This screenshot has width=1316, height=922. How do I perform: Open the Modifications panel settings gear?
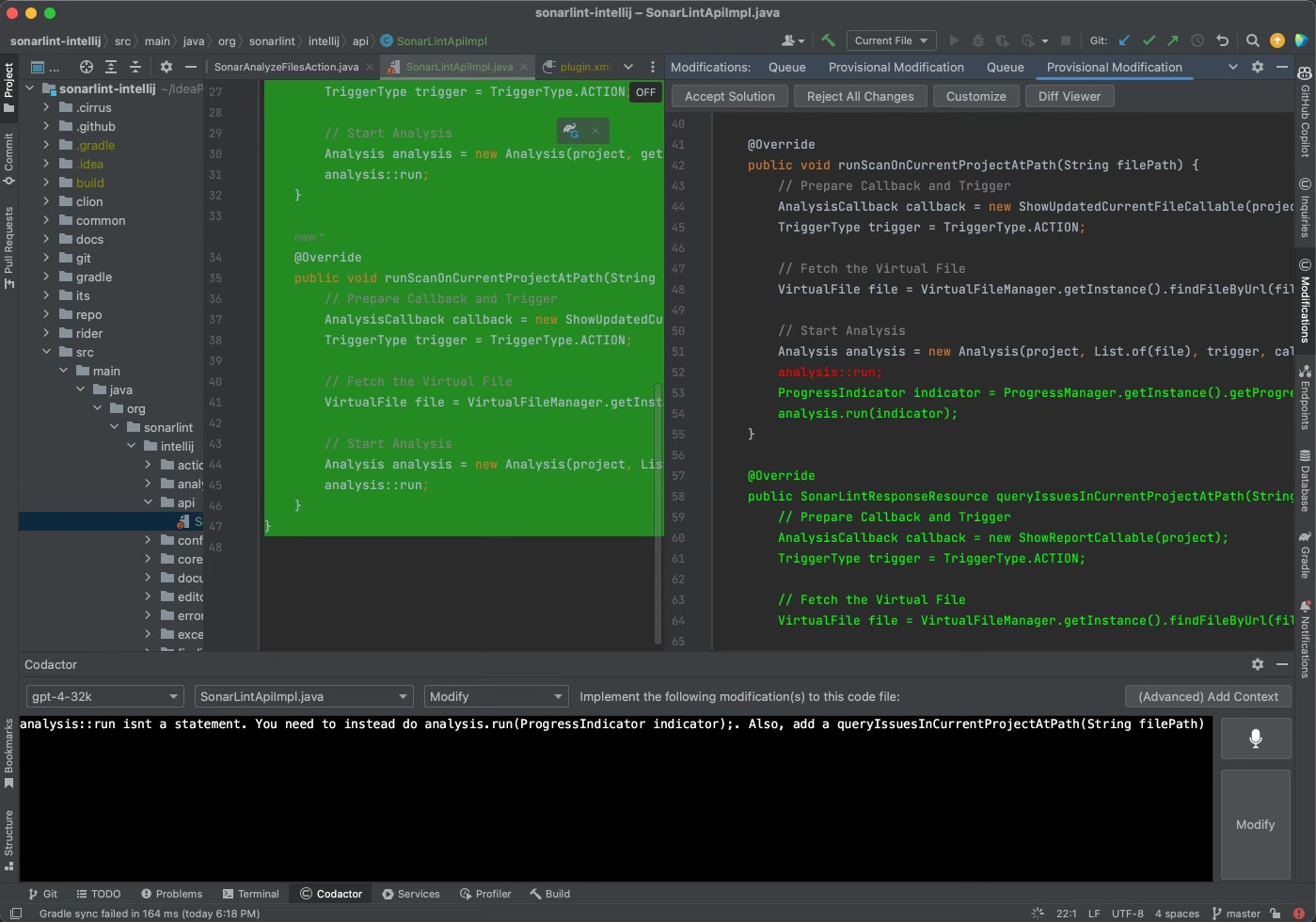(1257, 67)
